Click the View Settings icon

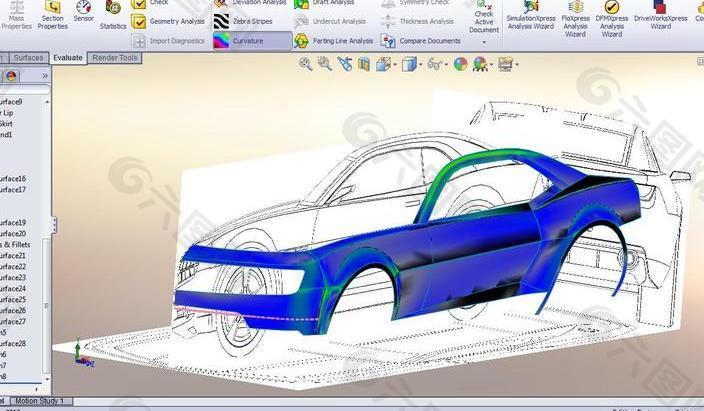coord(506,64)
